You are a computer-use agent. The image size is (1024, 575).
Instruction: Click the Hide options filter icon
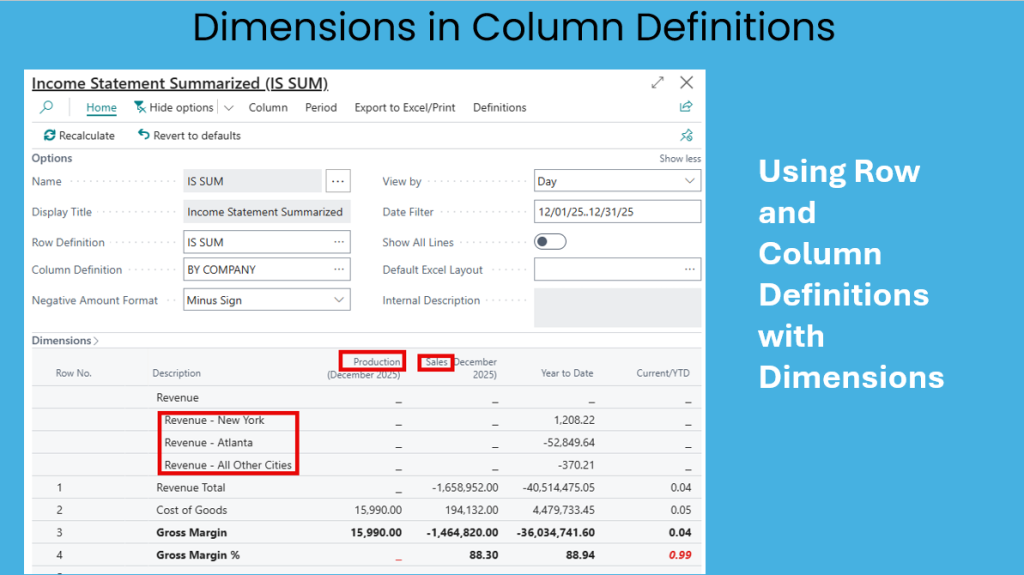tap(140, 107)
